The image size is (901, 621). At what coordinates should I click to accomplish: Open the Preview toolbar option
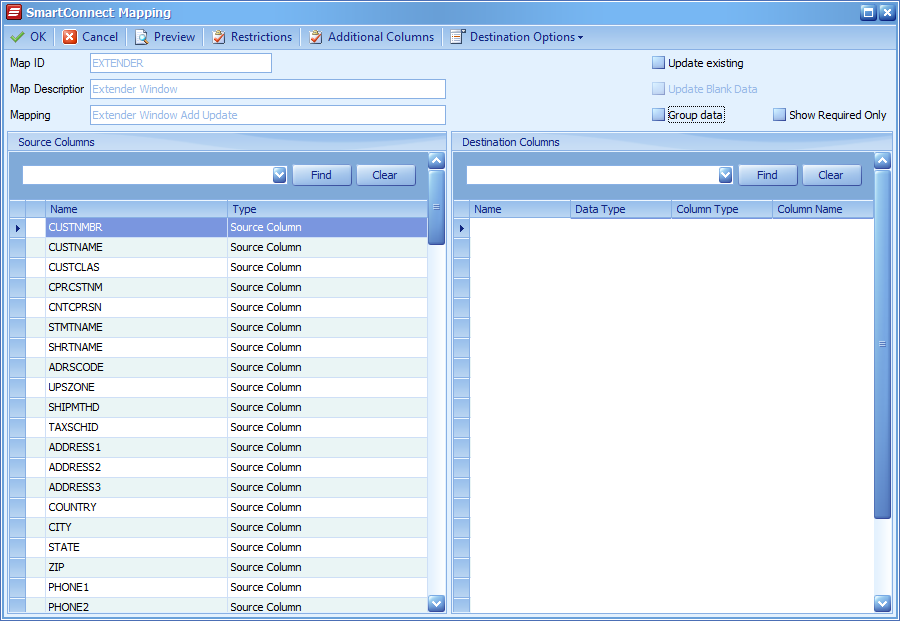click(165, 37)
